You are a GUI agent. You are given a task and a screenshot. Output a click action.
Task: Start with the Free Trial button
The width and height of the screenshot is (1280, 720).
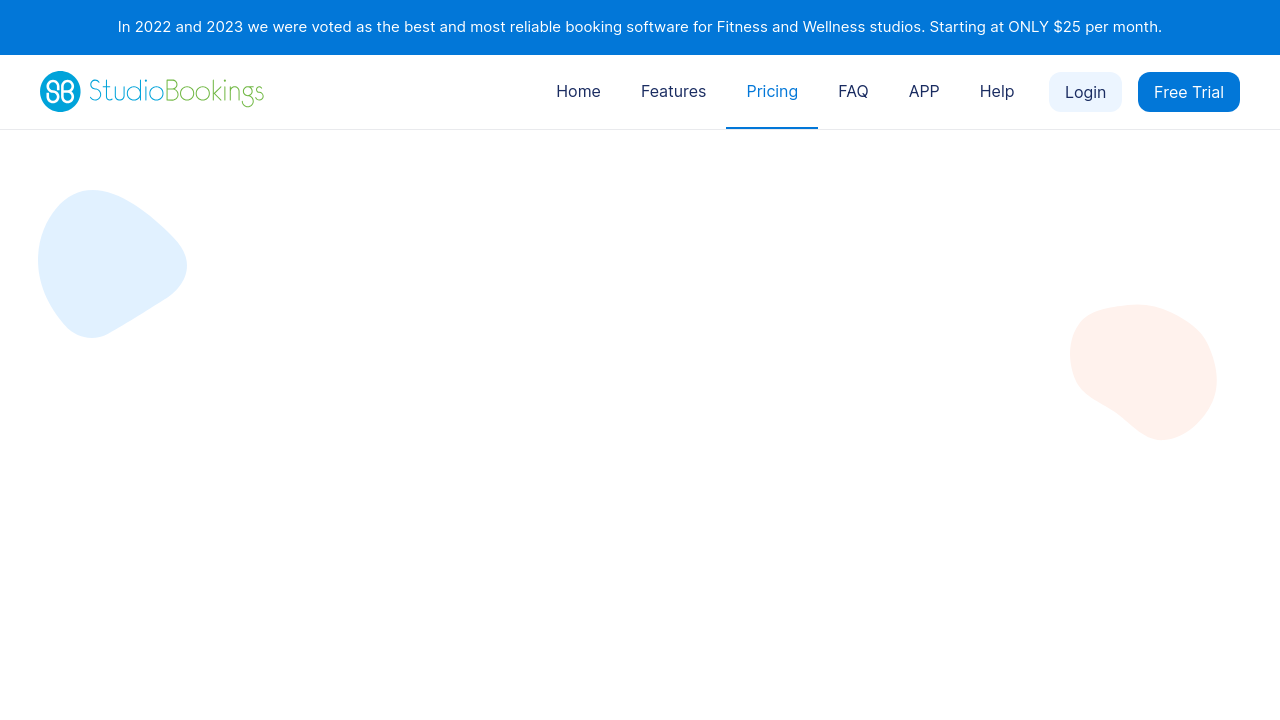1188,92
